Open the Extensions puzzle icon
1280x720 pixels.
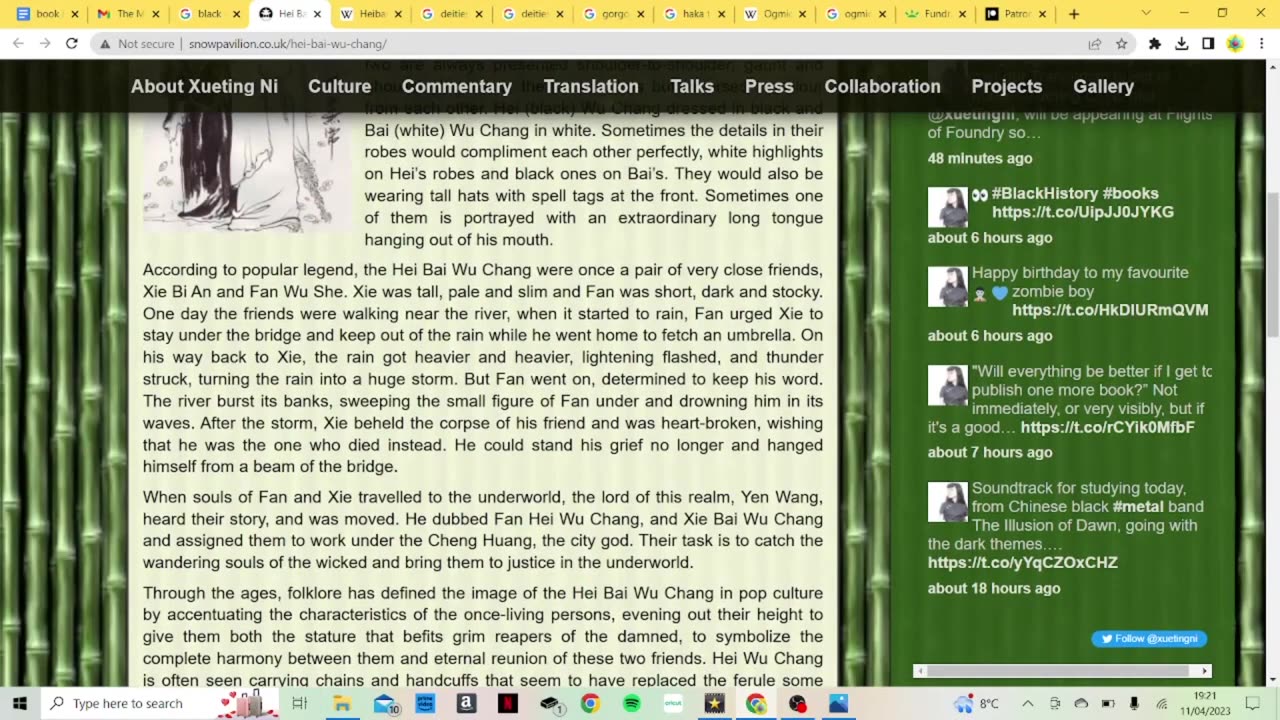coord(1155,44)
